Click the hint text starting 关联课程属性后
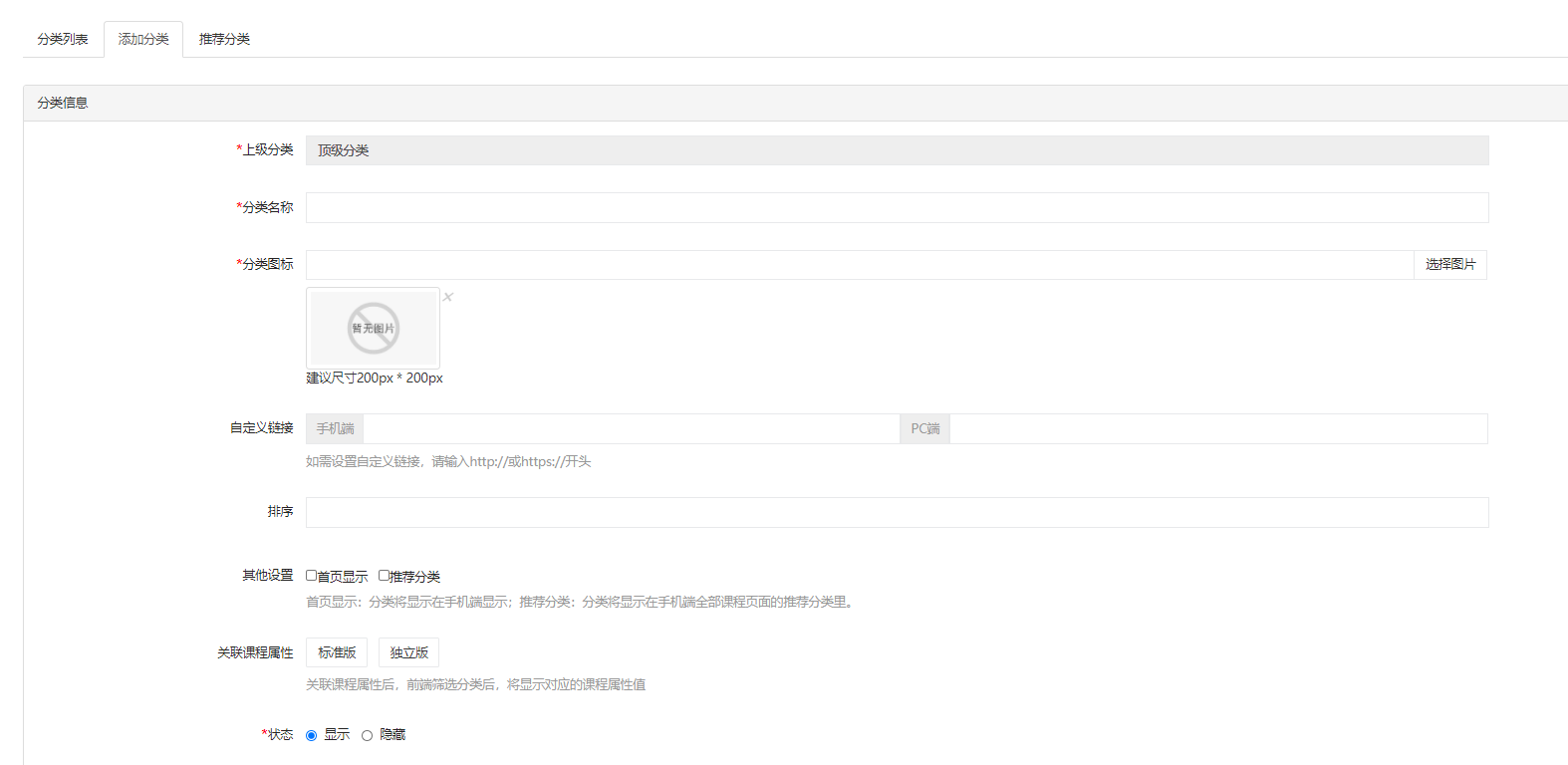Screen dimensions: 1568x765 [x=475, y=684]
